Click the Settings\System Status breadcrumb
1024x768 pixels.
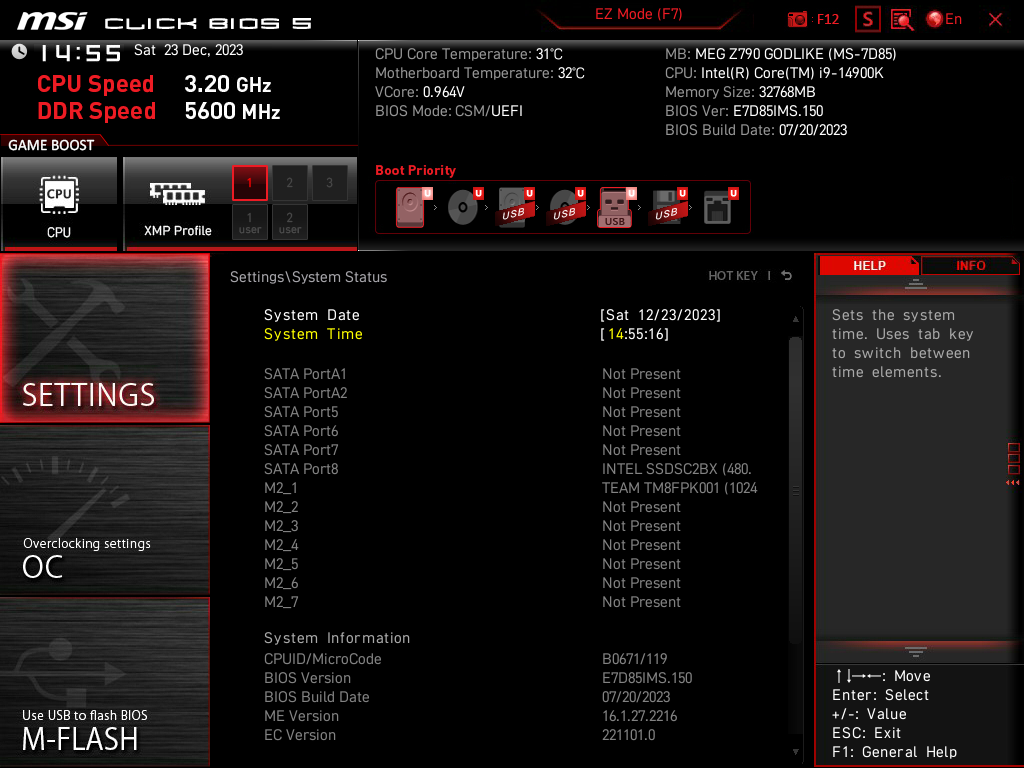click(308, 277)
